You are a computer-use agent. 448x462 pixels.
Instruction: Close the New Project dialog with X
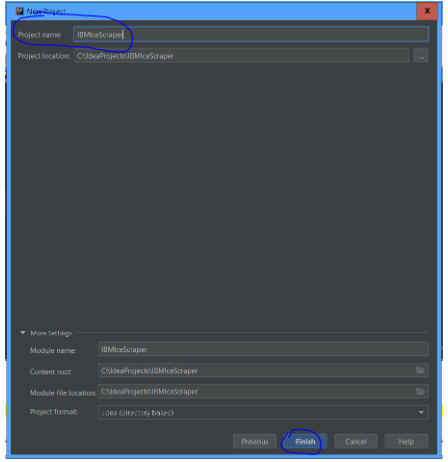pyautogui.click(x=427, y=11)
